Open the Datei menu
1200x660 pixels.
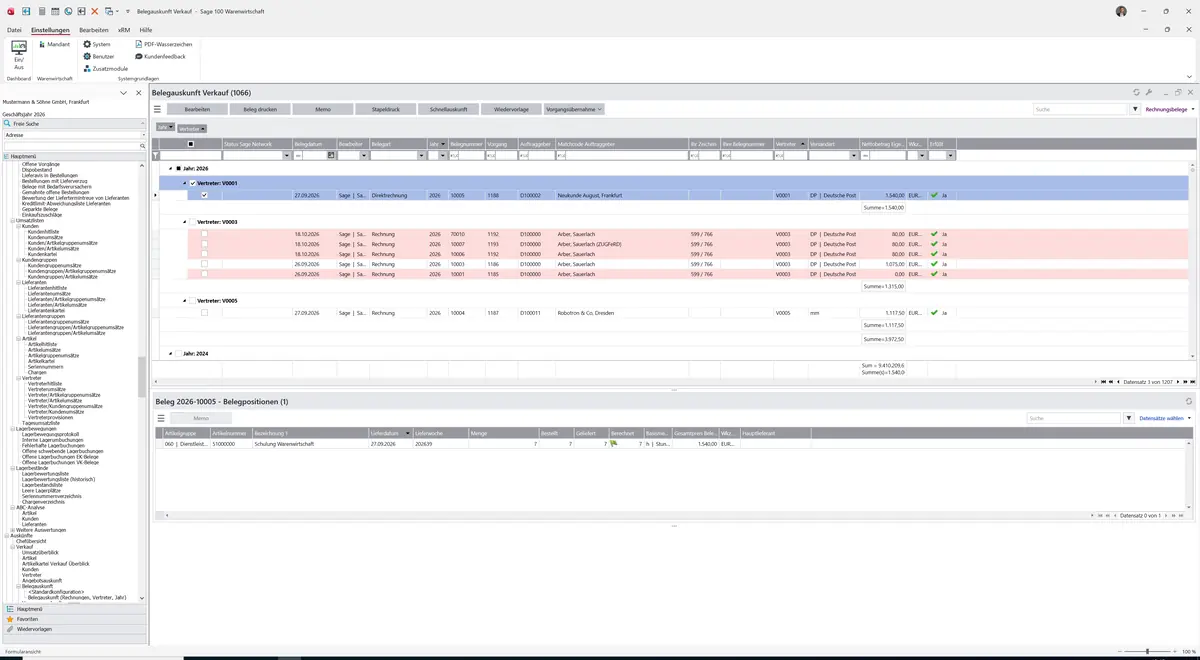pyautogui.click(x=14, y=30)
